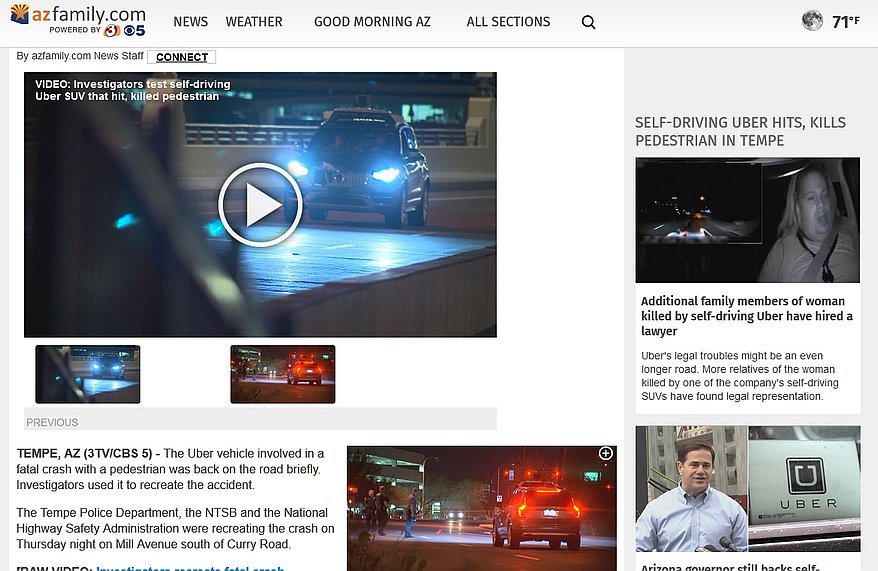Click the 'Powered by 3 and 5' station logos
This screenshot has height=571, width=878.
coord(97,30)
